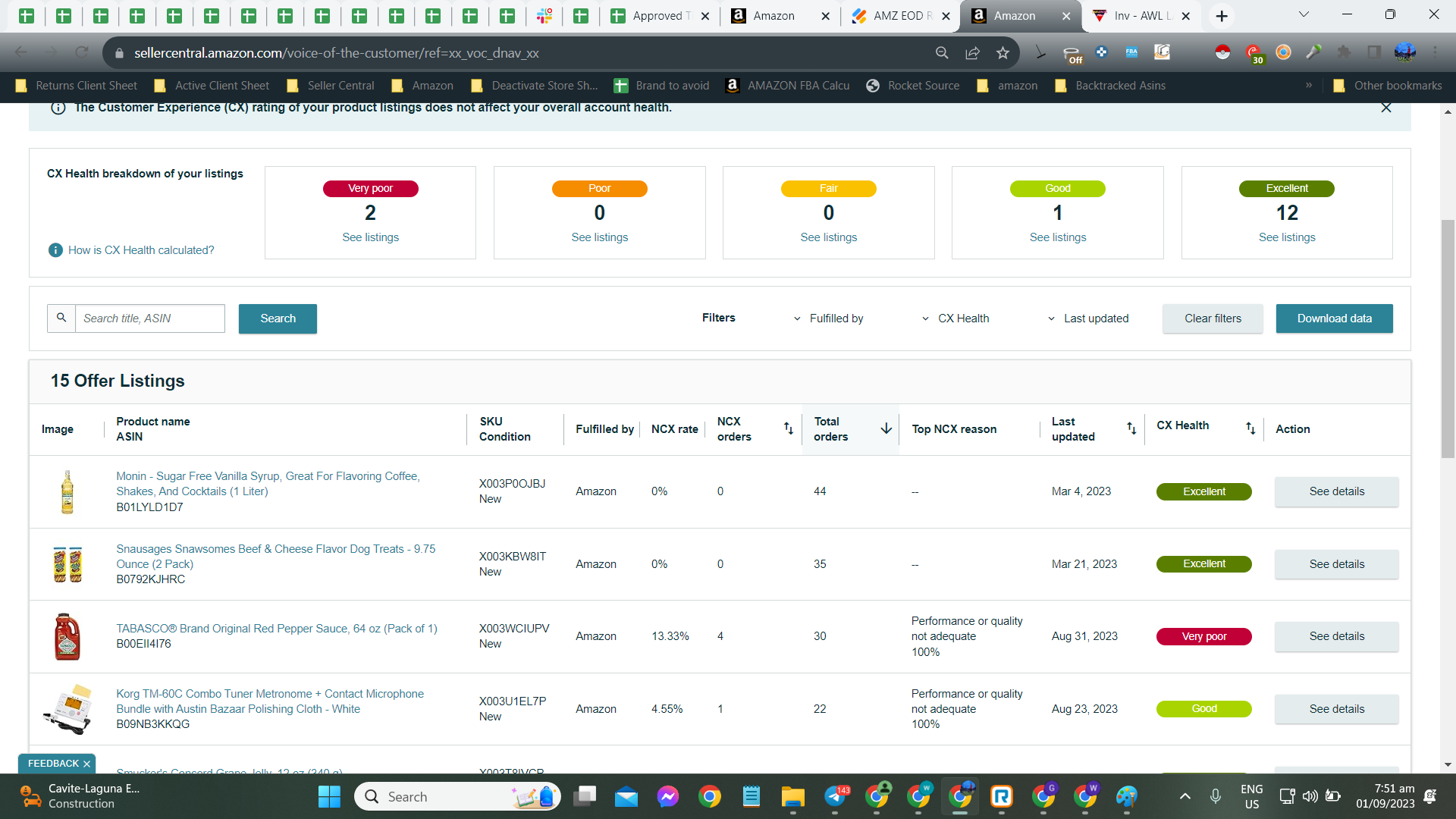Viewport: 1456px width, 819px height.
Task: See details for Monin Vanilla Syrup
Action: pos(1336,491)
